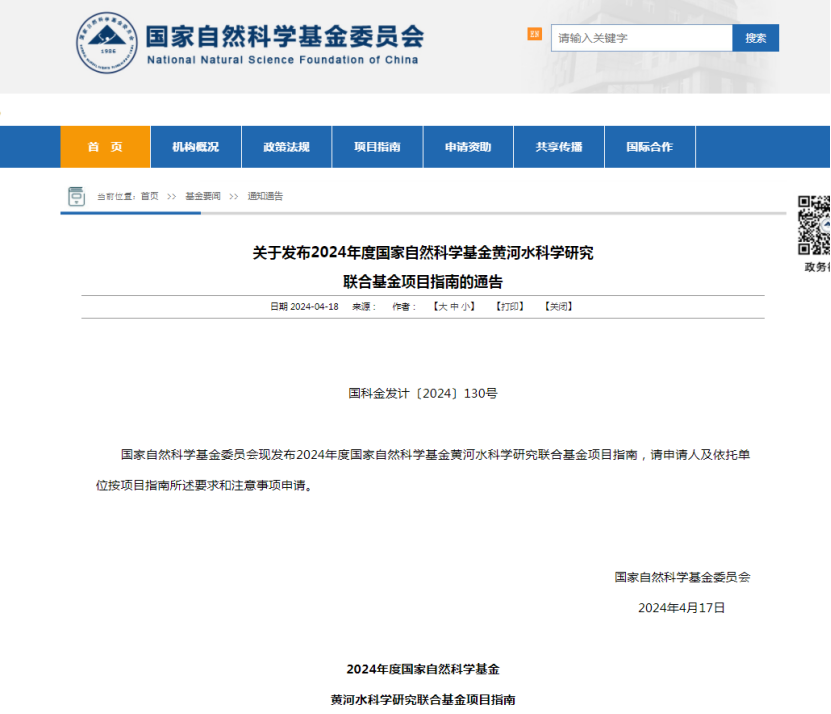Click the orange EN language icon
This screenshot has width=831, height=714.
(535, 35)
